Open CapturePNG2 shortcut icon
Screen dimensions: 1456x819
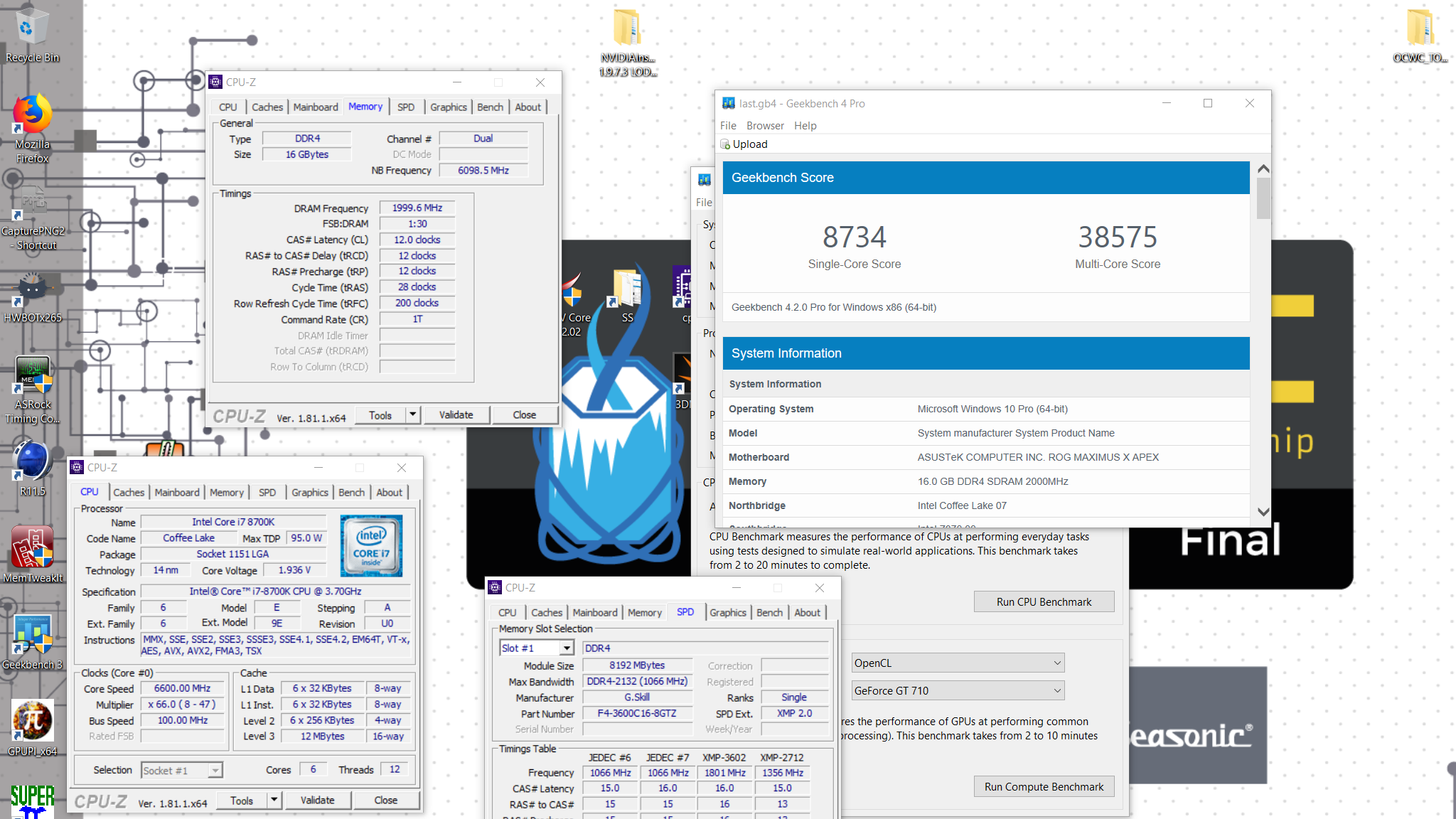[x=32, y=217]
